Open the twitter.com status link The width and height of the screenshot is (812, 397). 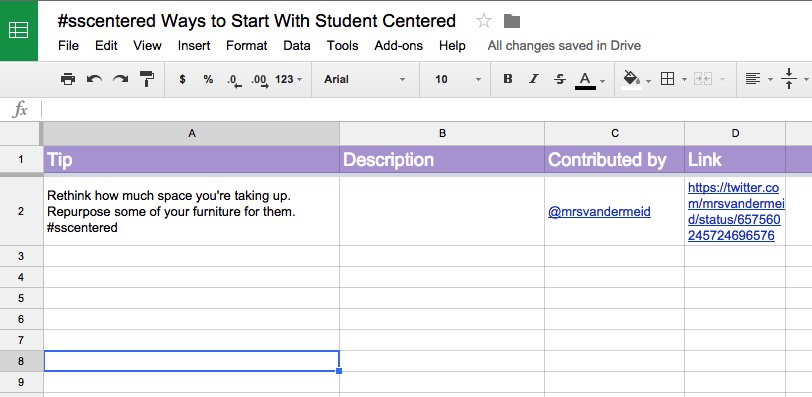click(x=735, y=211)
